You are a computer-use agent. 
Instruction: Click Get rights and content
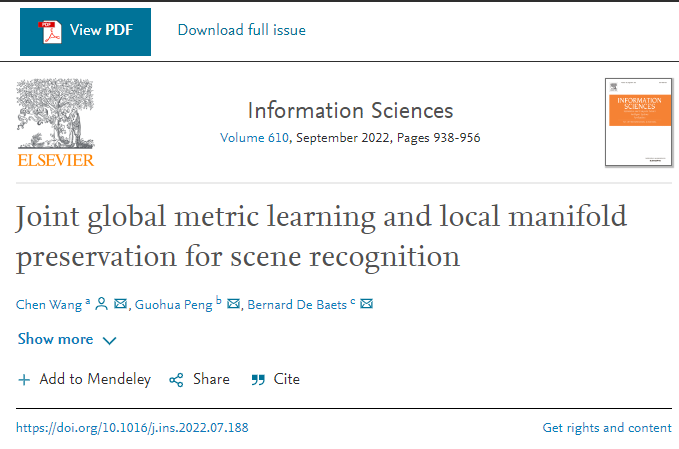[607, 428]
